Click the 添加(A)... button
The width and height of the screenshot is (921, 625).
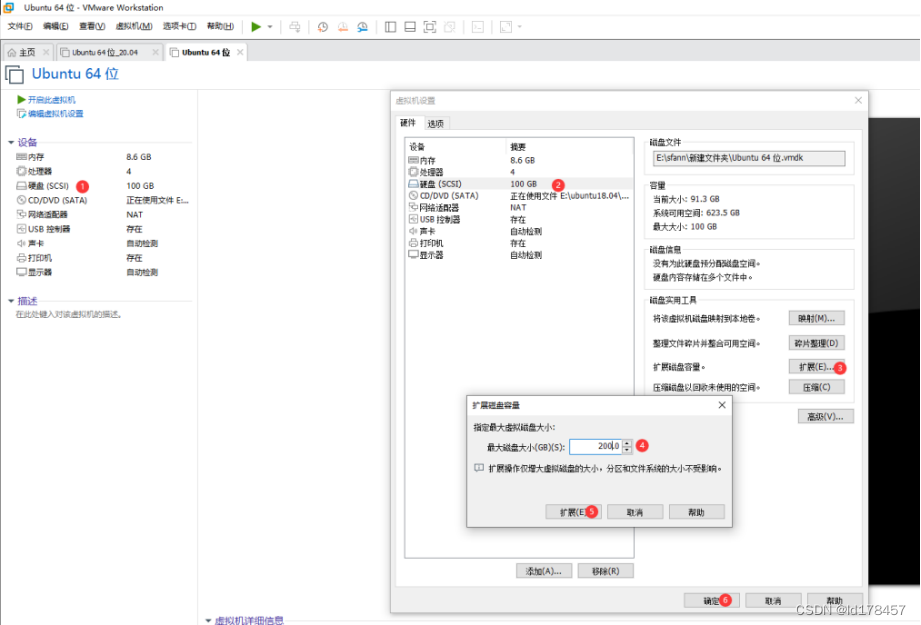[x=544, y=571]
